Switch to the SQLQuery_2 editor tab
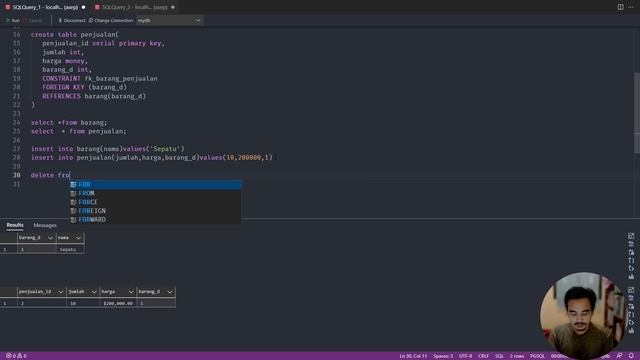 [x=135, y=7]
